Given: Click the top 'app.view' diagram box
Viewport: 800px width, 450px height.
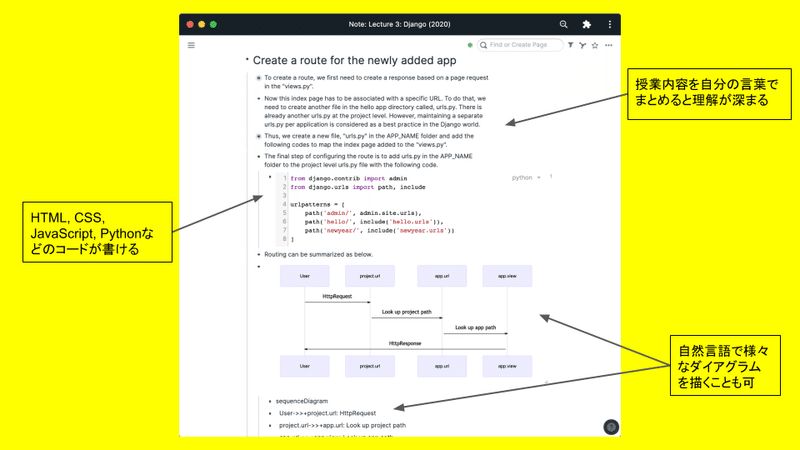Looking at the screenshot, I should click(x=507, y=276).
